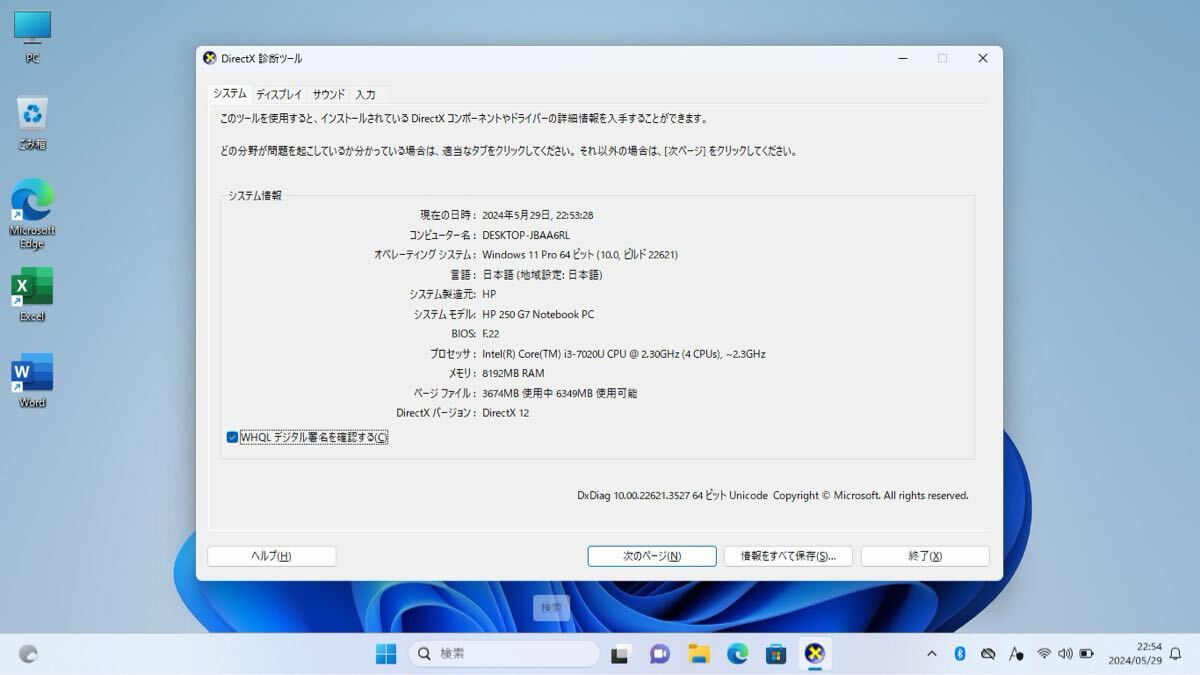Viewport: 1200px width, 675px height.
Task: Open the widgets icon at taskbar's left edge
Action: pyautogui.click(x=28, y=654)
